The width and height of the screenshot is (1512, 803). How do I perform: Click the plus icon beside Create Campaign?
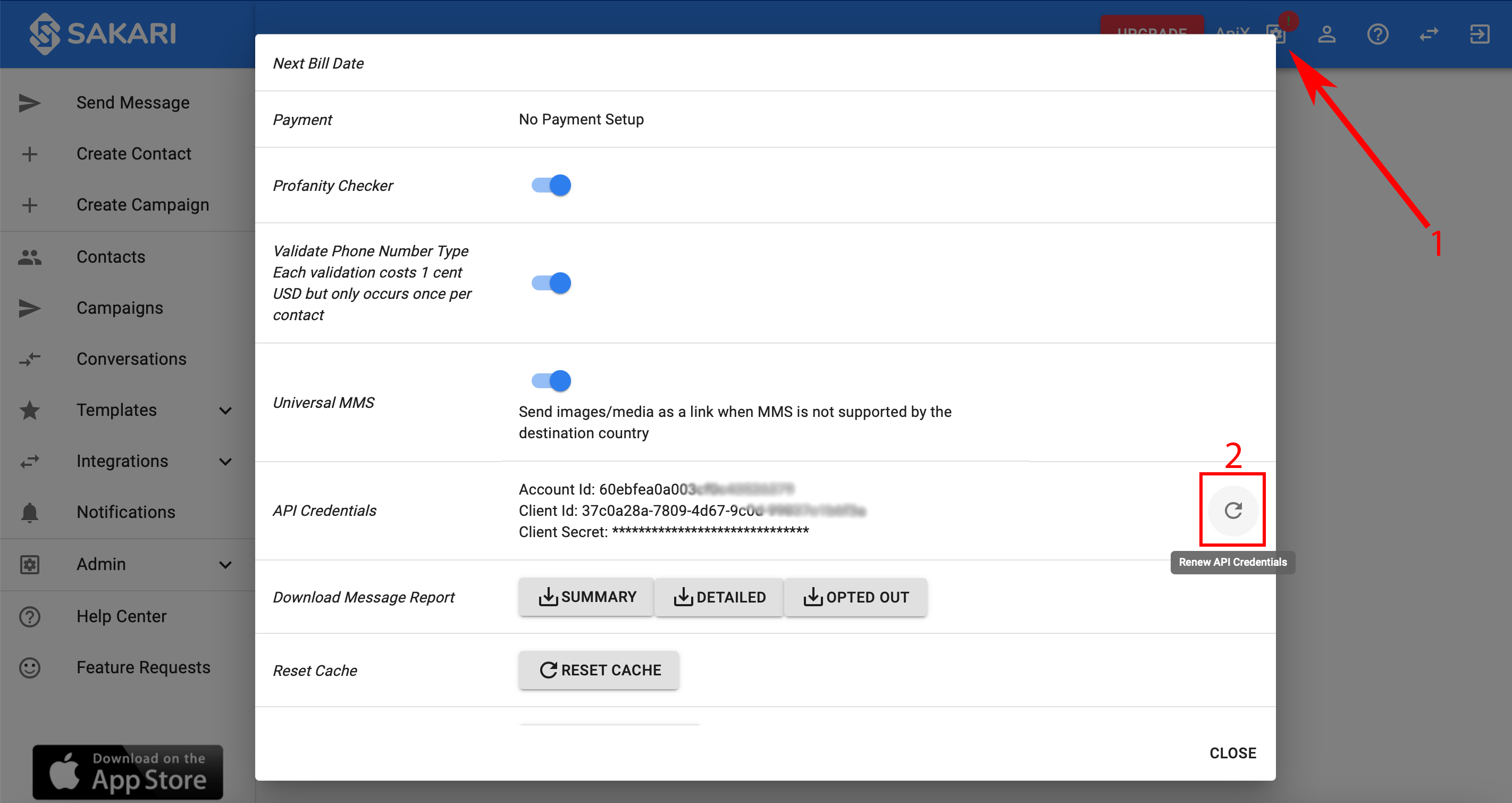point(29,205)
